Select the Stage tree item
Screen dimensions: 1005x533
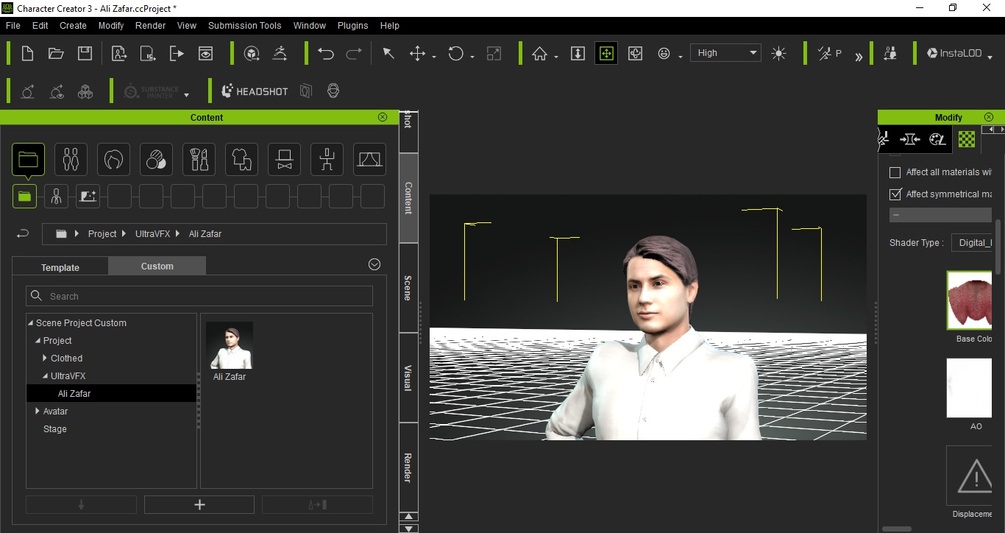[55, 429]
